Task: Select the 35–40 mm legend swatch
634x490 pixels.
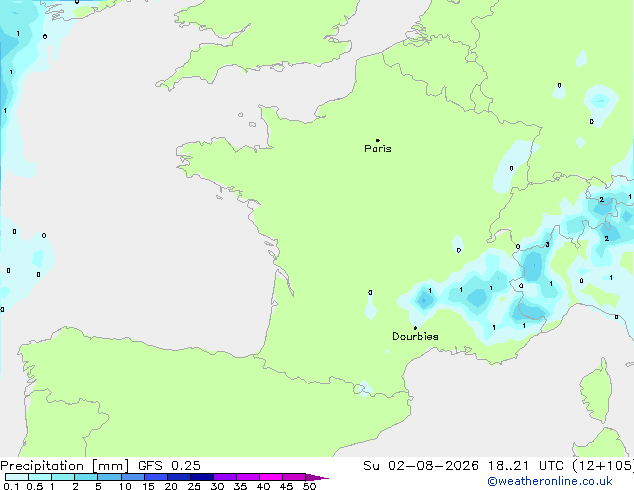Action: (248, 477)
